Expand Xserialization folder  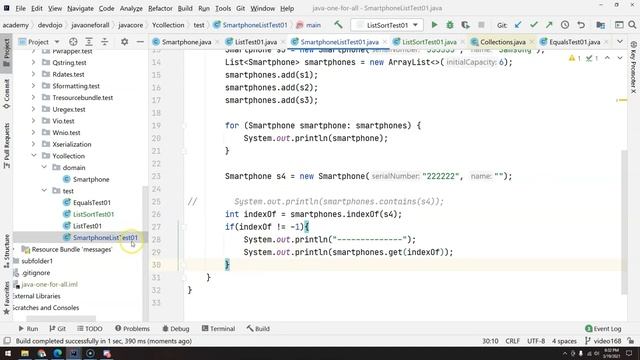pyautogui.click(x=34, y=144)
